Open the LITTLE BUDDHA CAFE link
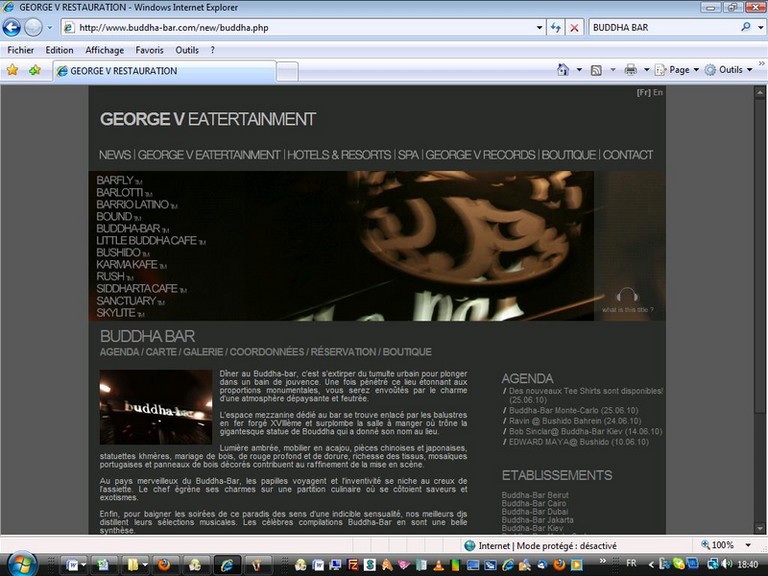Viewport: 768px width, 576px height. [145, 241]
